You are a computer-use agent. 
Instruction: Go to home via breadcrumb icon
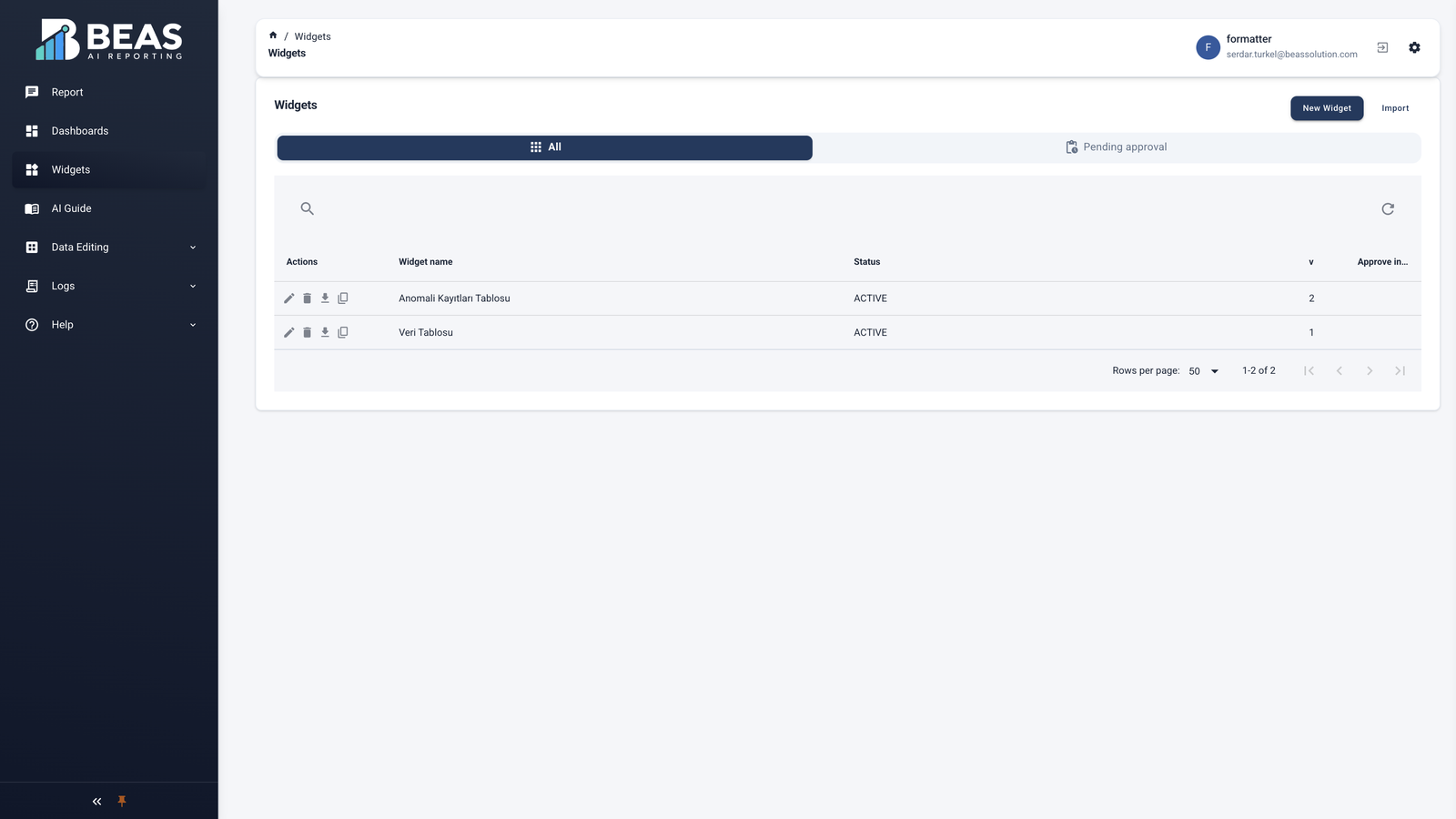[x=273, y=35]
